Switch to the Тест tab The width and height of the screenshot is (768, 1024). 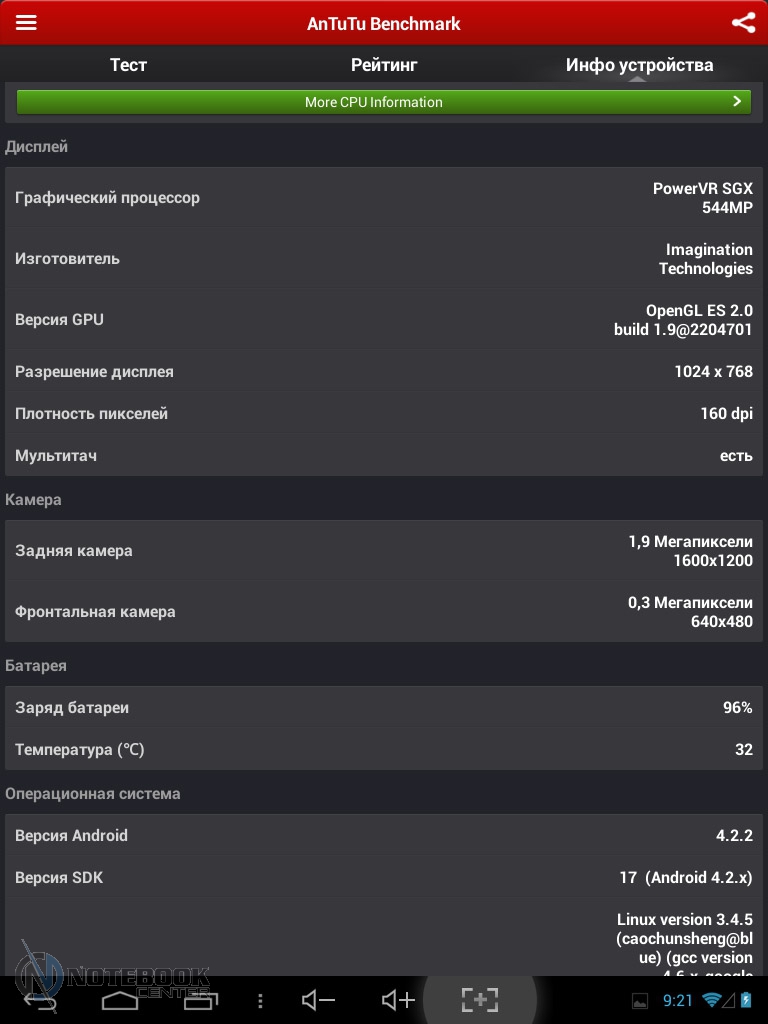128,65
